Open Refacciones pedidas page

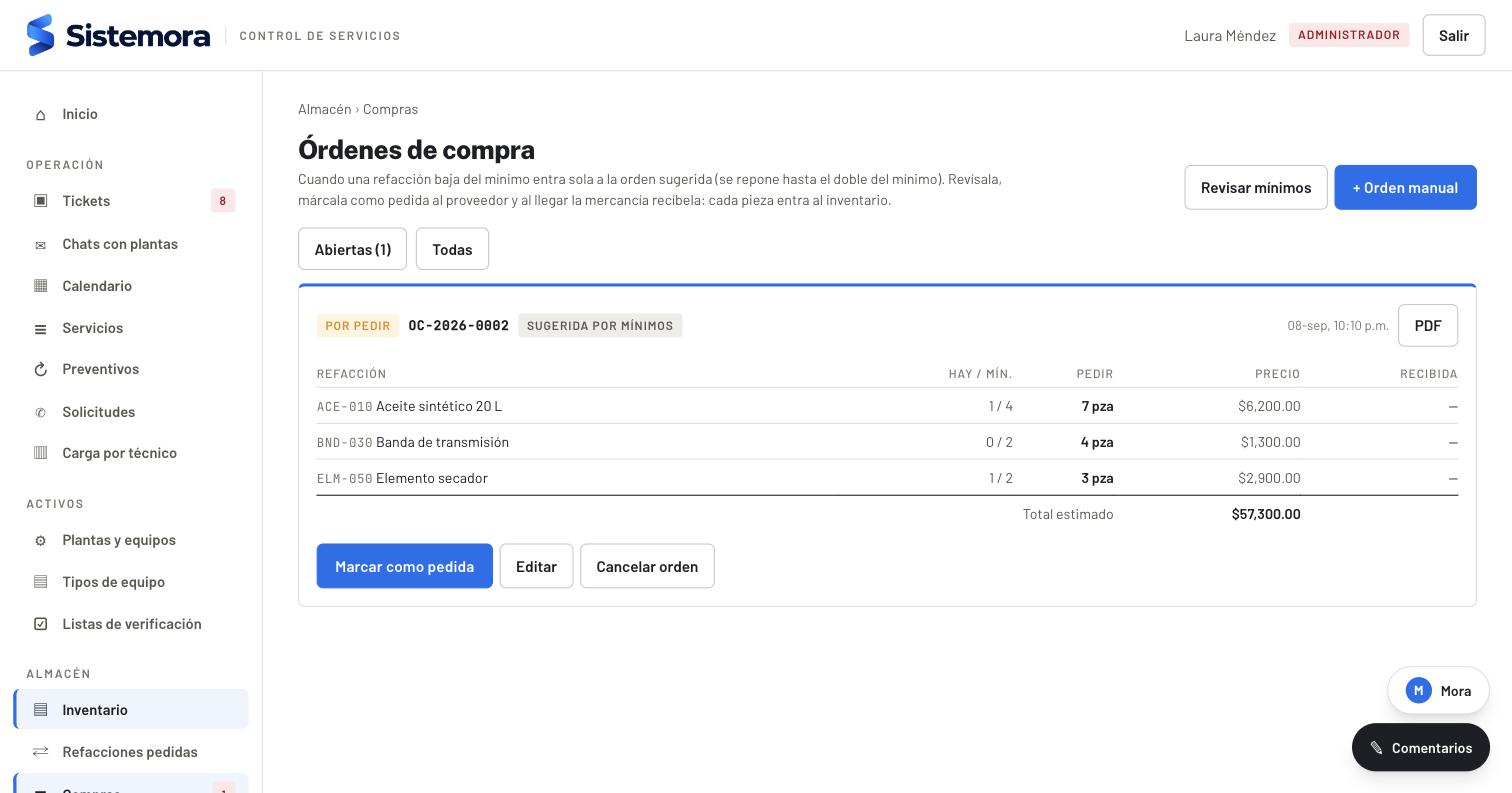131,752
